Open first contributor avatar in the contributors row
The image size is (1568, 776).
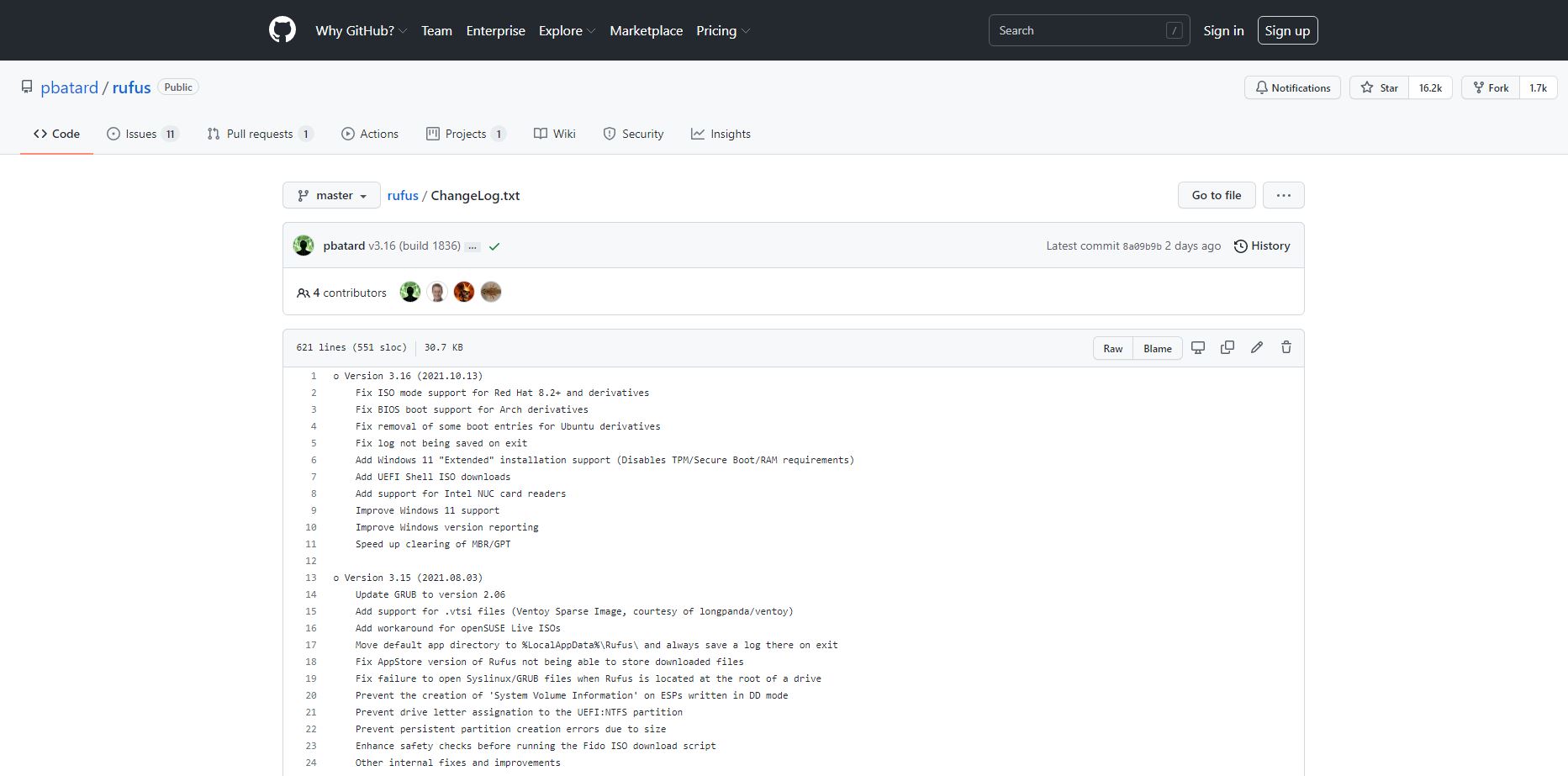click(410, 292)
